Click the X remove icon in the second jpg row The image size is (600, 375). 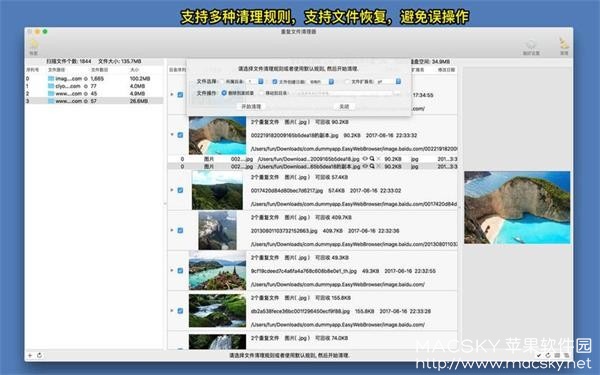[x=378, y=166]
